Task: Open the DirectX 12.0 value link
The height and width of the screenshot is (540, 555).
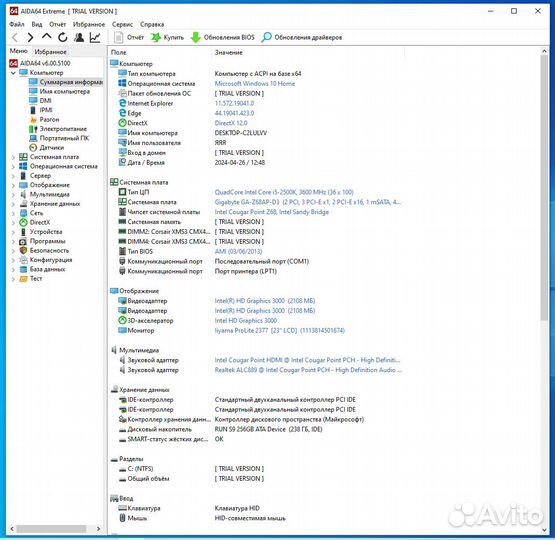Action: click(x=231, y=123)
